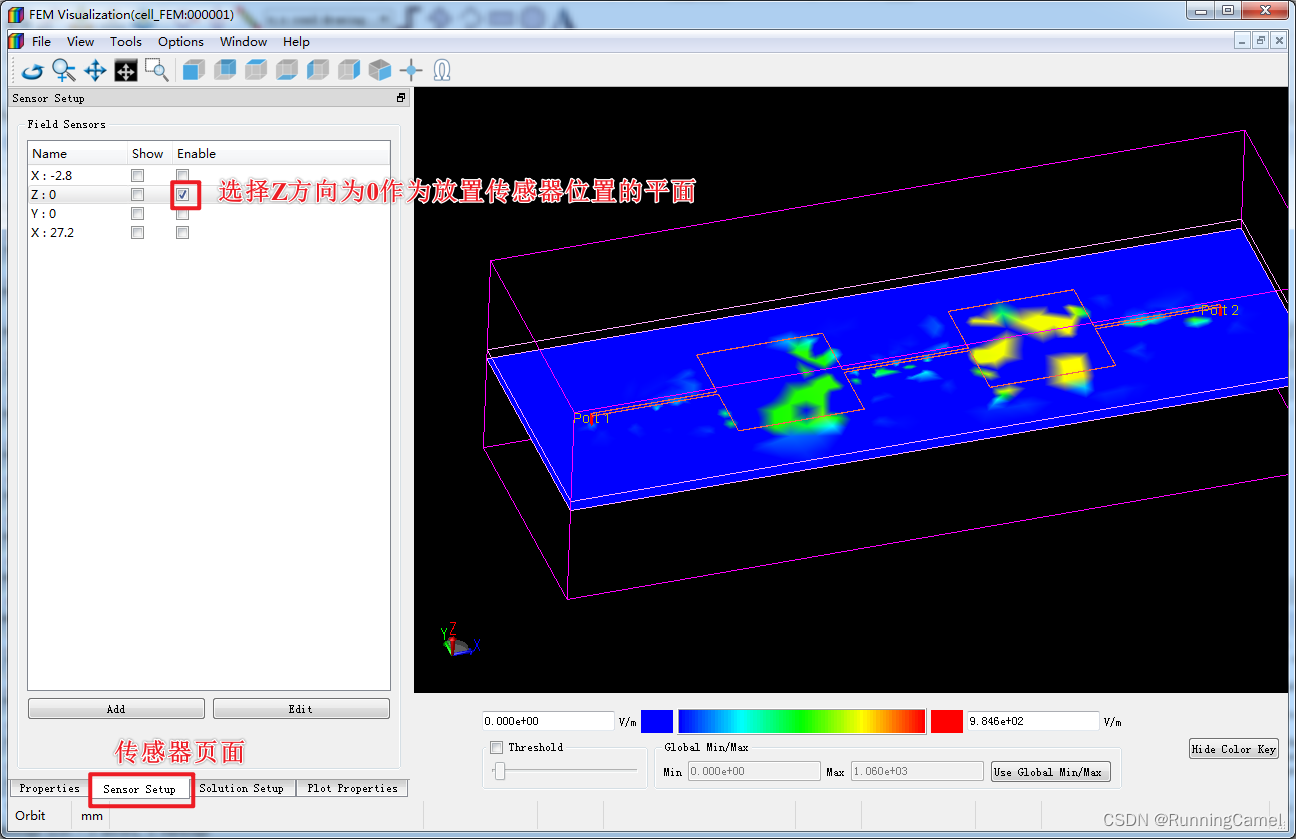
Task: Uncheck Enable for sensor Z : 0
Action: click(x=182, y=194)
